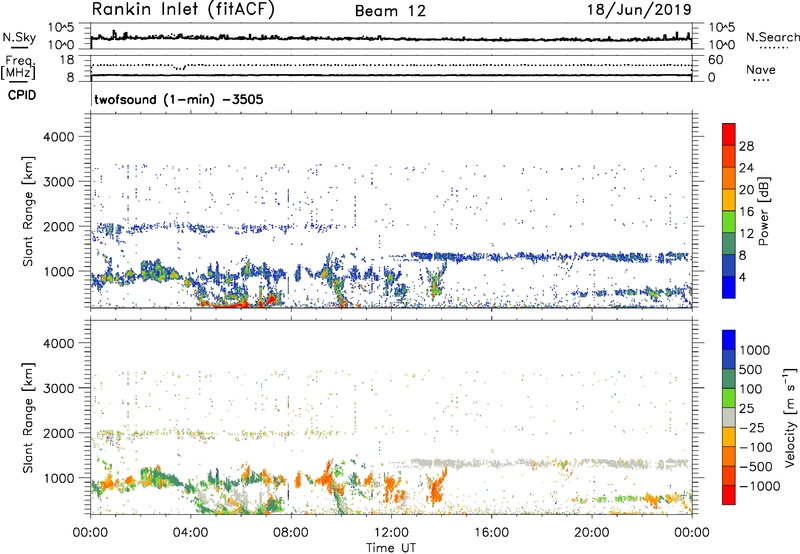The image size is (800, 554).
Task: Click the power panel 'Slant Range [km]' label
Action: pos(28,211)
